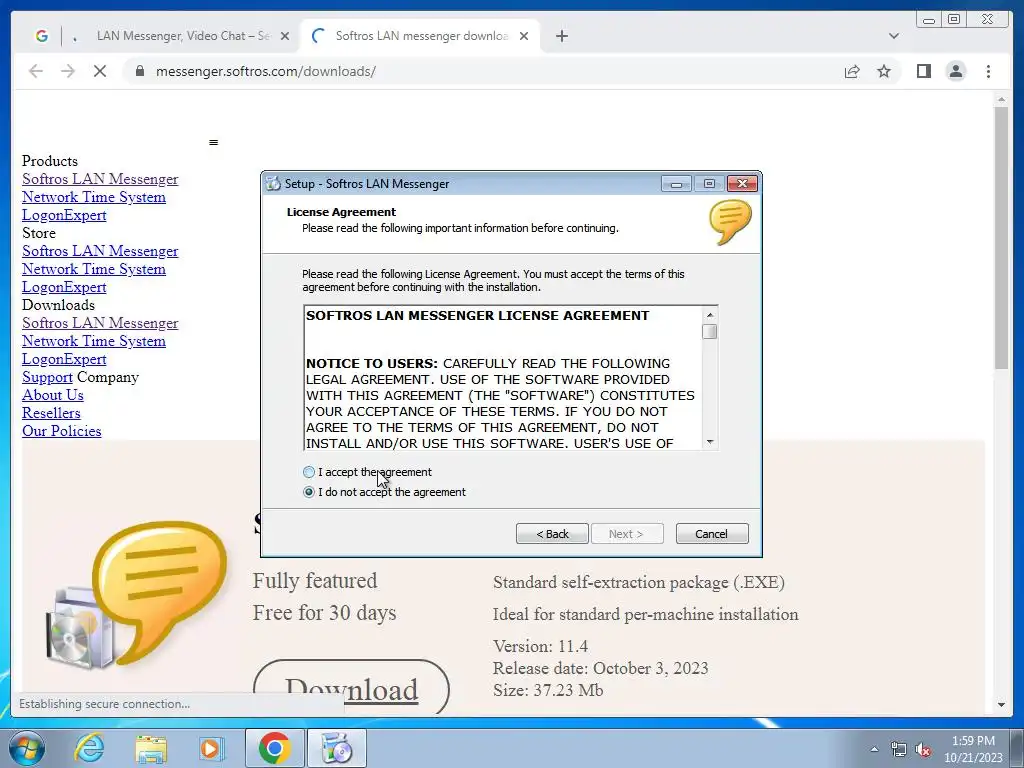Open the Chrome tab search dropdown
This screenshot has width=1024, height=768.
pos(894,36)
